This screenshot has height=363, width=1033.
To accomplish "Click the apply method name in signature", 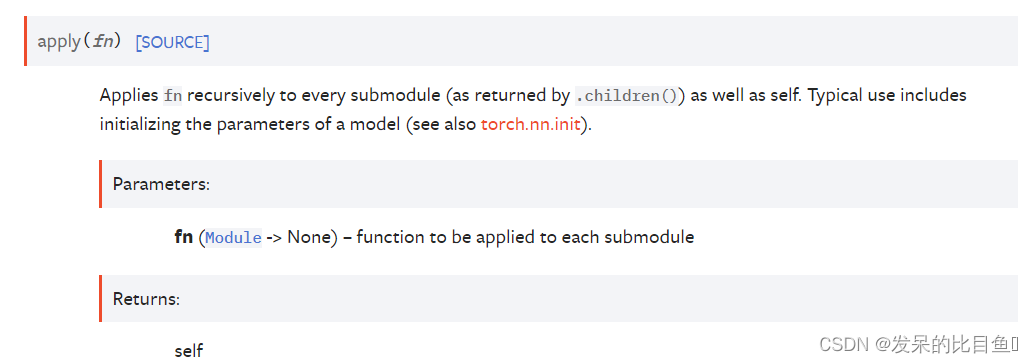I will [x=59, y=42].
